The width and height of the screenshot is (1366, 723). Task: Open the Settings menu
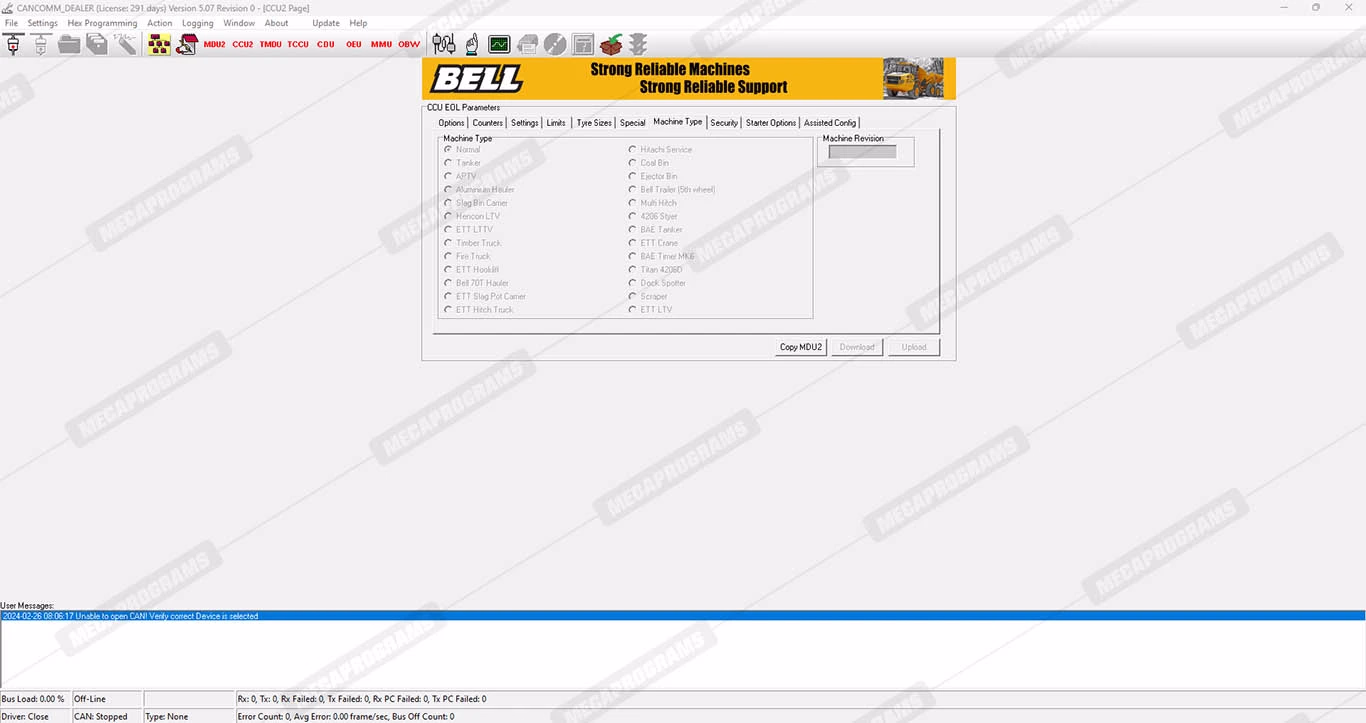point(42,23)
